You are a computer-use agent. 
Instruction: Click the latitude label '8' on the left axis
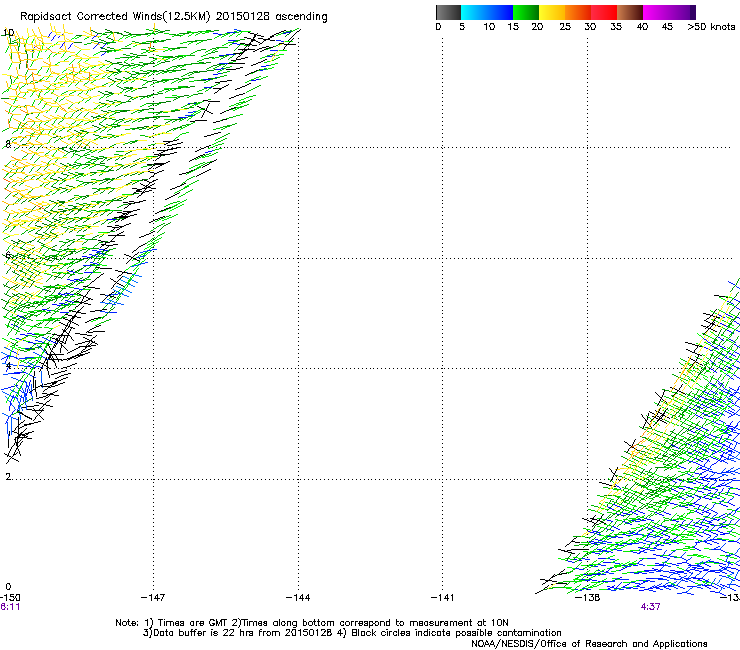click(x=8, y=144)
